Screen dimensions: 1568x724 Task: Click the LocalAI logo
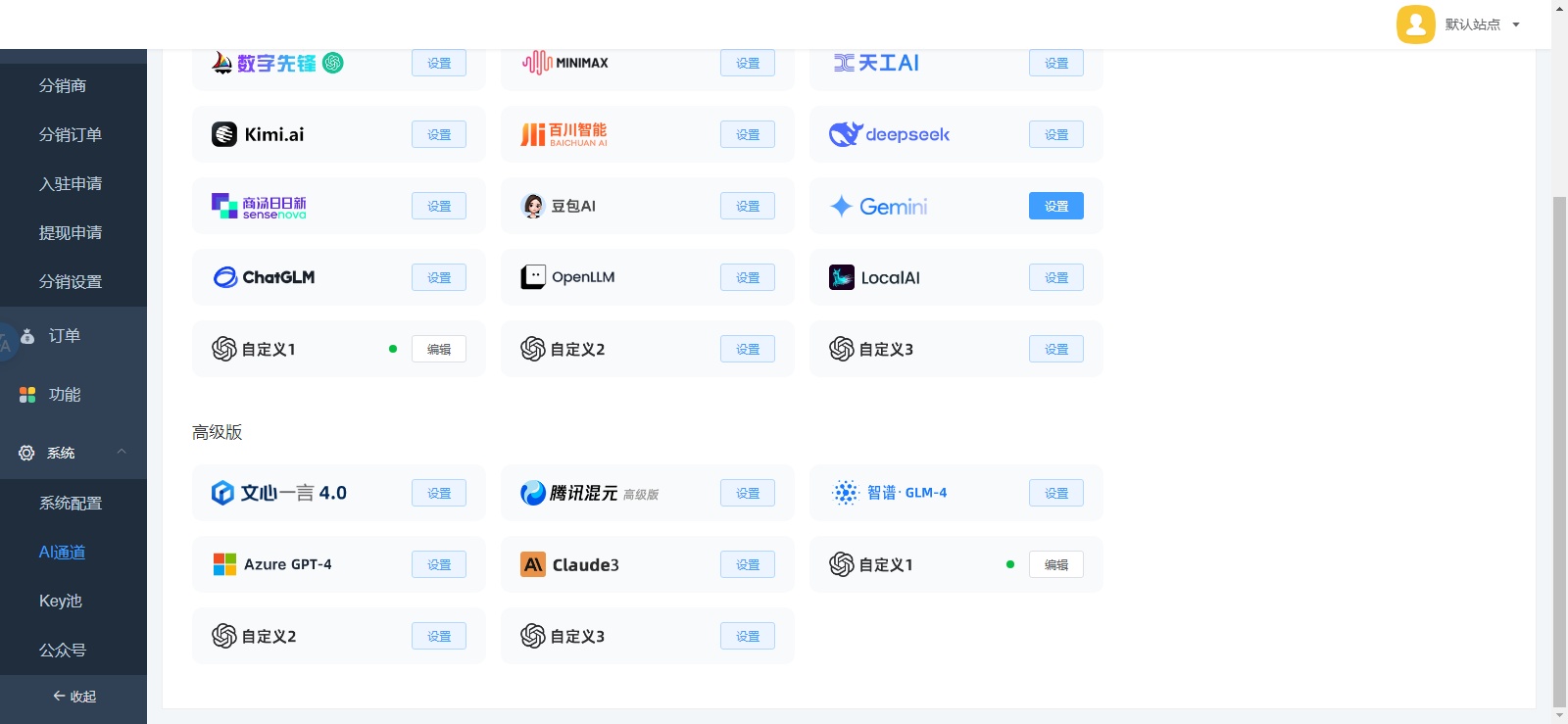[x=874, y=277]
